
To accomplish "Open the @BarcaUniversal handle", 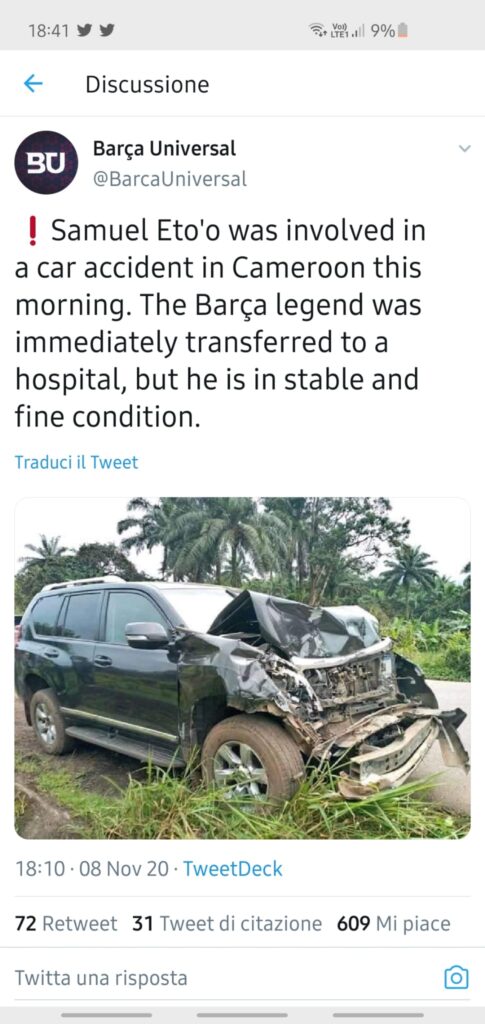I will [x=170, y=179].
